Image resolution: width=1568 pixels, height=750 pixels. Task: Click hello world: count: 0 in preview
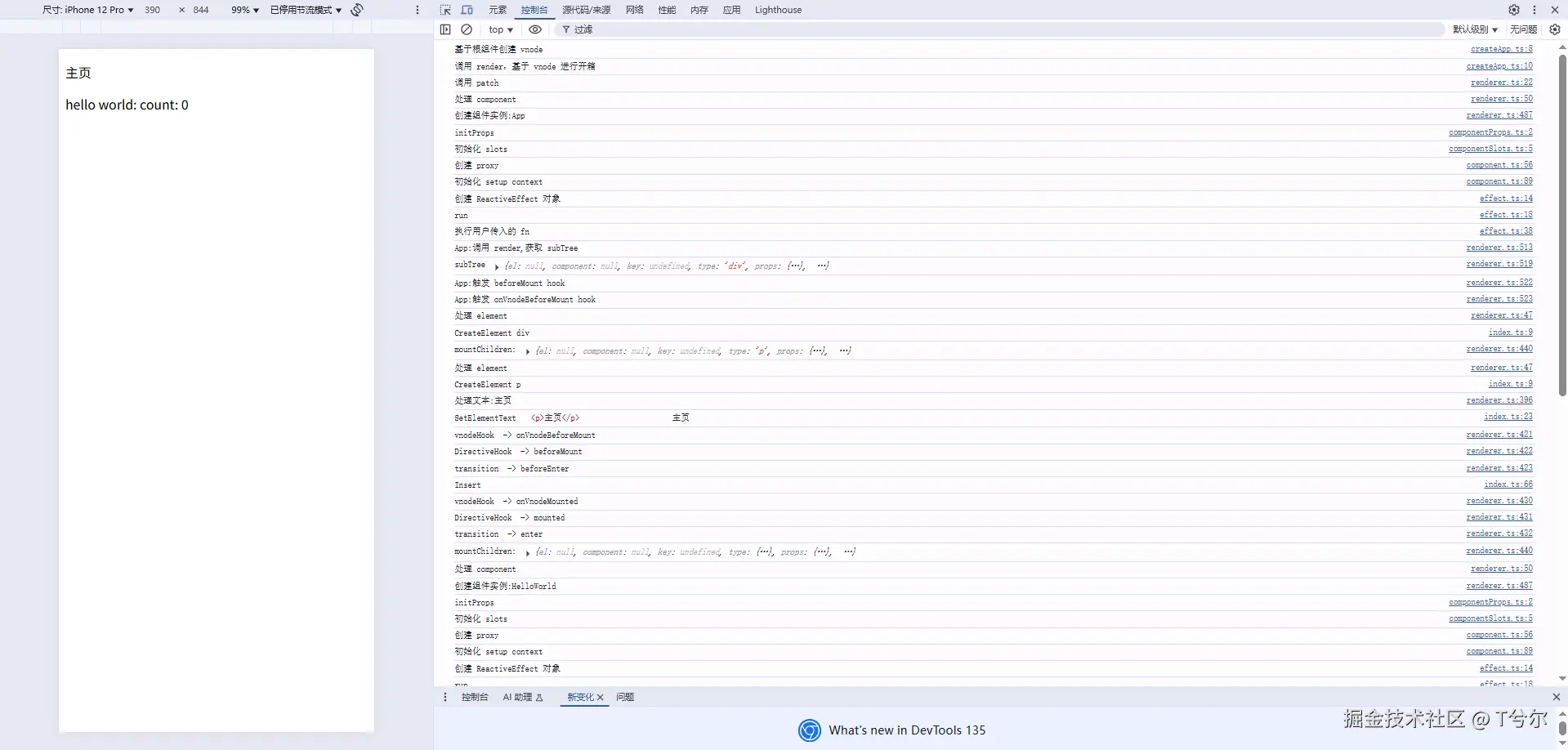127,105
